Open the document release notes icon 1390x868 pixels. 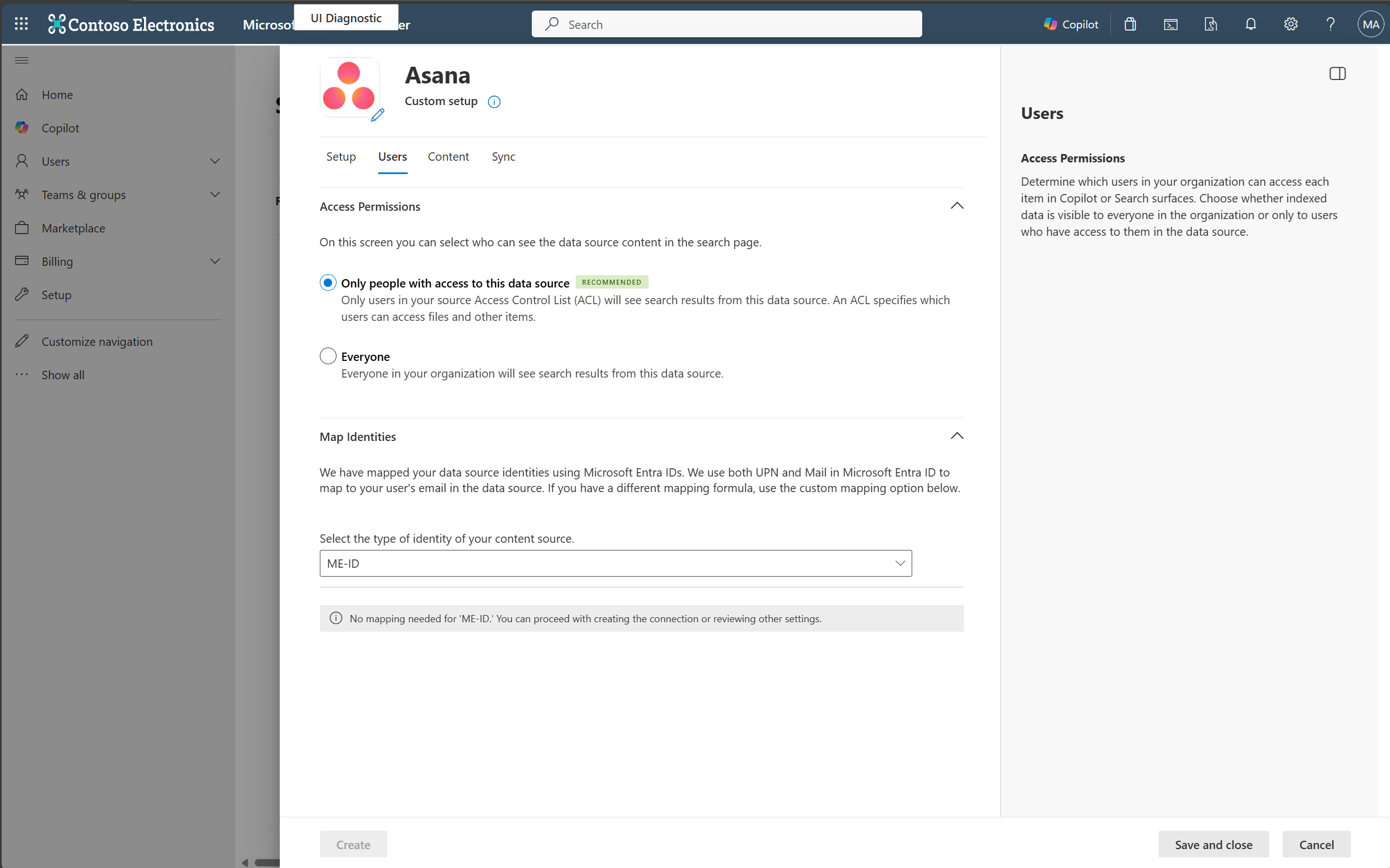[x=1210, y=24]
